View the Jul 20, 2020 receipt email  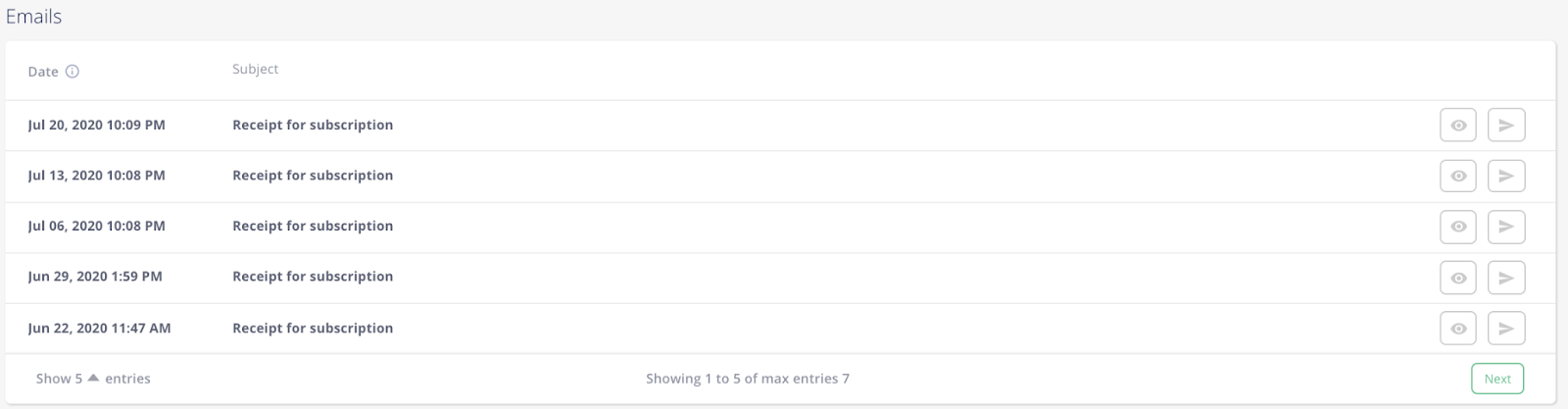pyautogui.click(x=1457, y=126)
